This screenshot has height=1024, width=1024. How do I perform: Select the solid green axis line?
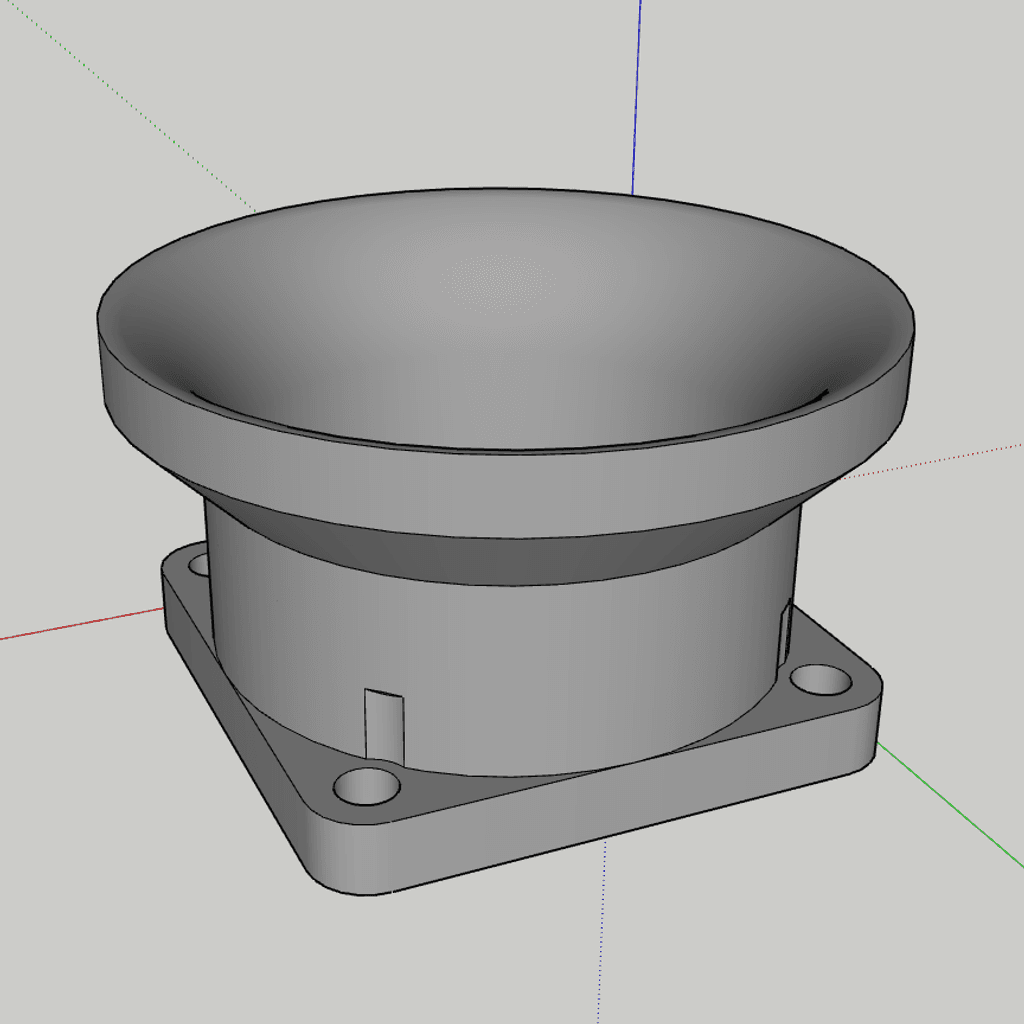950,804
